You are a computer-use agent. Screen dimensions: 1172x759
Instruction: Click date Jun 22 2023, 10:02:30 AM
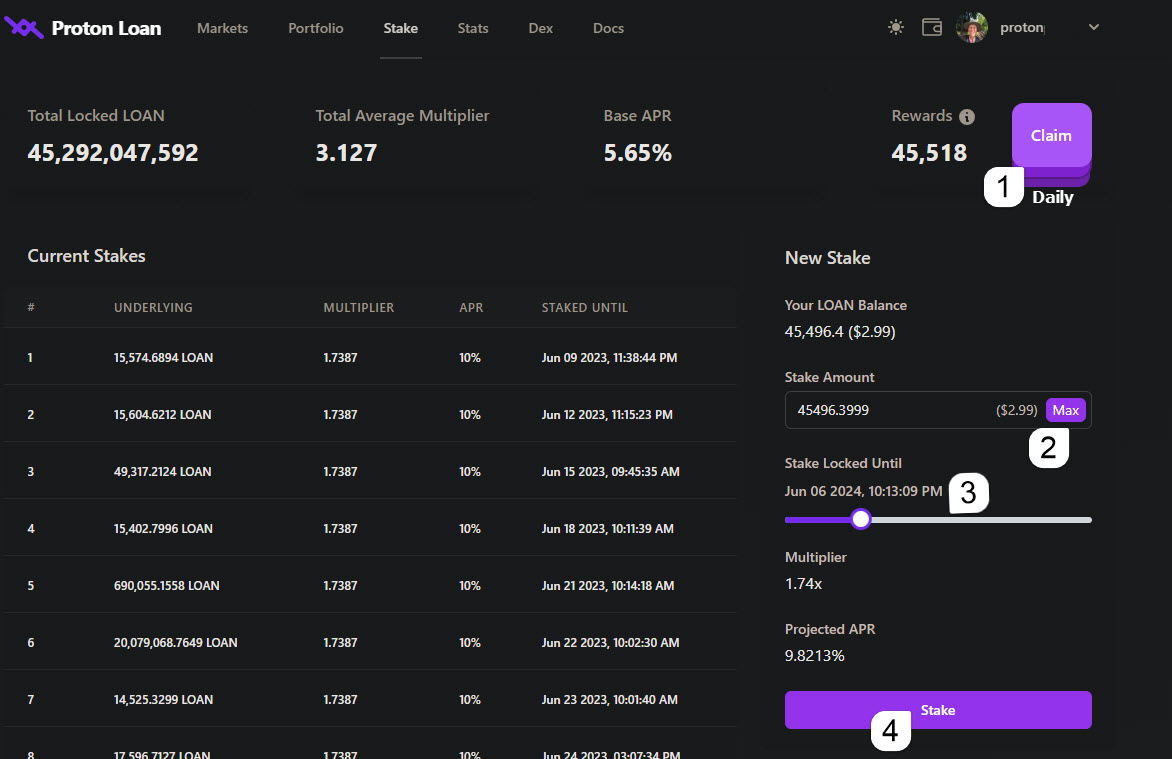tap(610, 642)
